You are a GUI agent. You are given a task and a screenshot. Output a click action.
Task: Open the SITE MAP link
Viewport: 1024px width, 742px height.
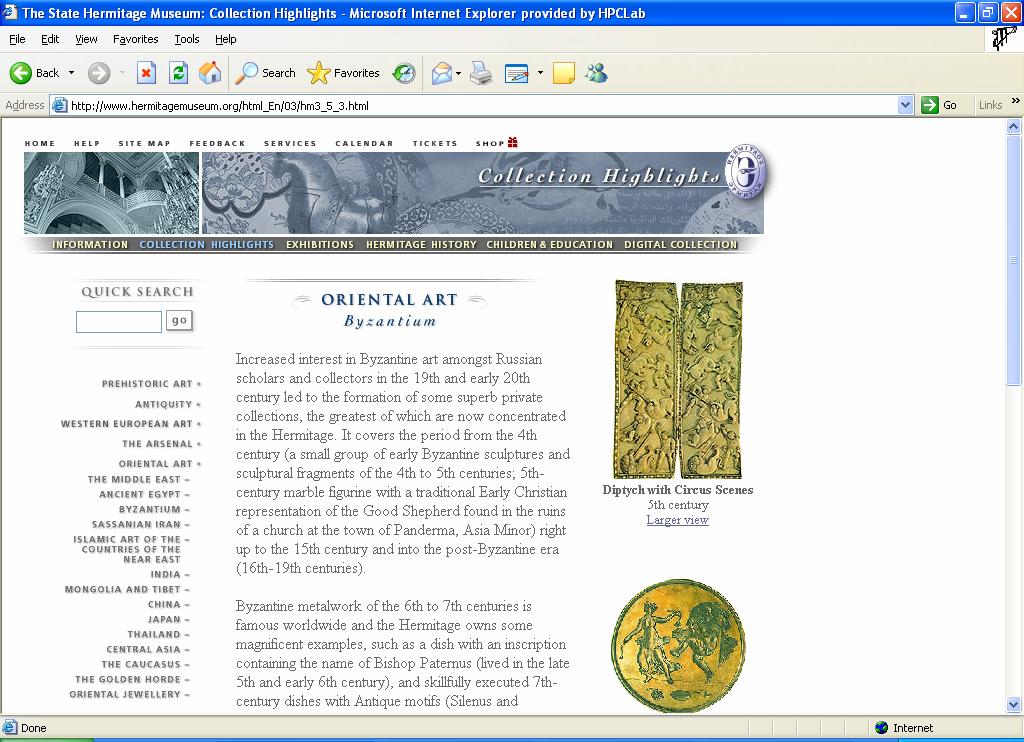pyautogui.click(x=144, y=143)
